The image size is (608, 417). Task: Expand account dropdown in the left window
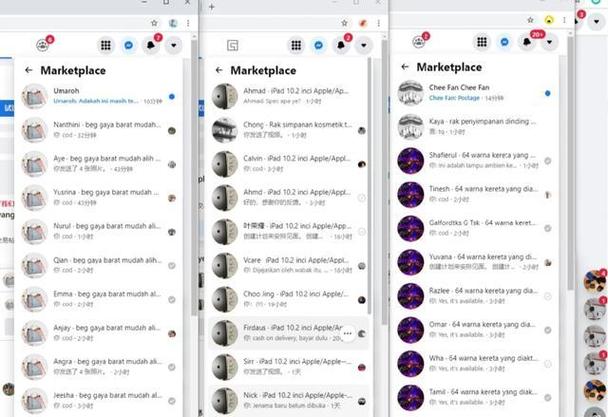click(174, 45)
